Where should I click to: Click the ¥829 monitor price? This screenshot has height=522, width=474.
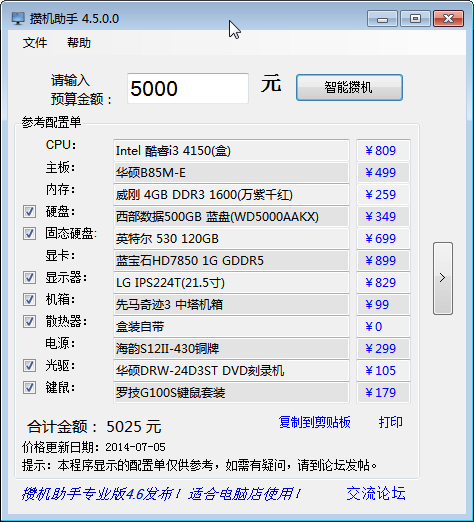pyautogui.click(x=383, y=283)
